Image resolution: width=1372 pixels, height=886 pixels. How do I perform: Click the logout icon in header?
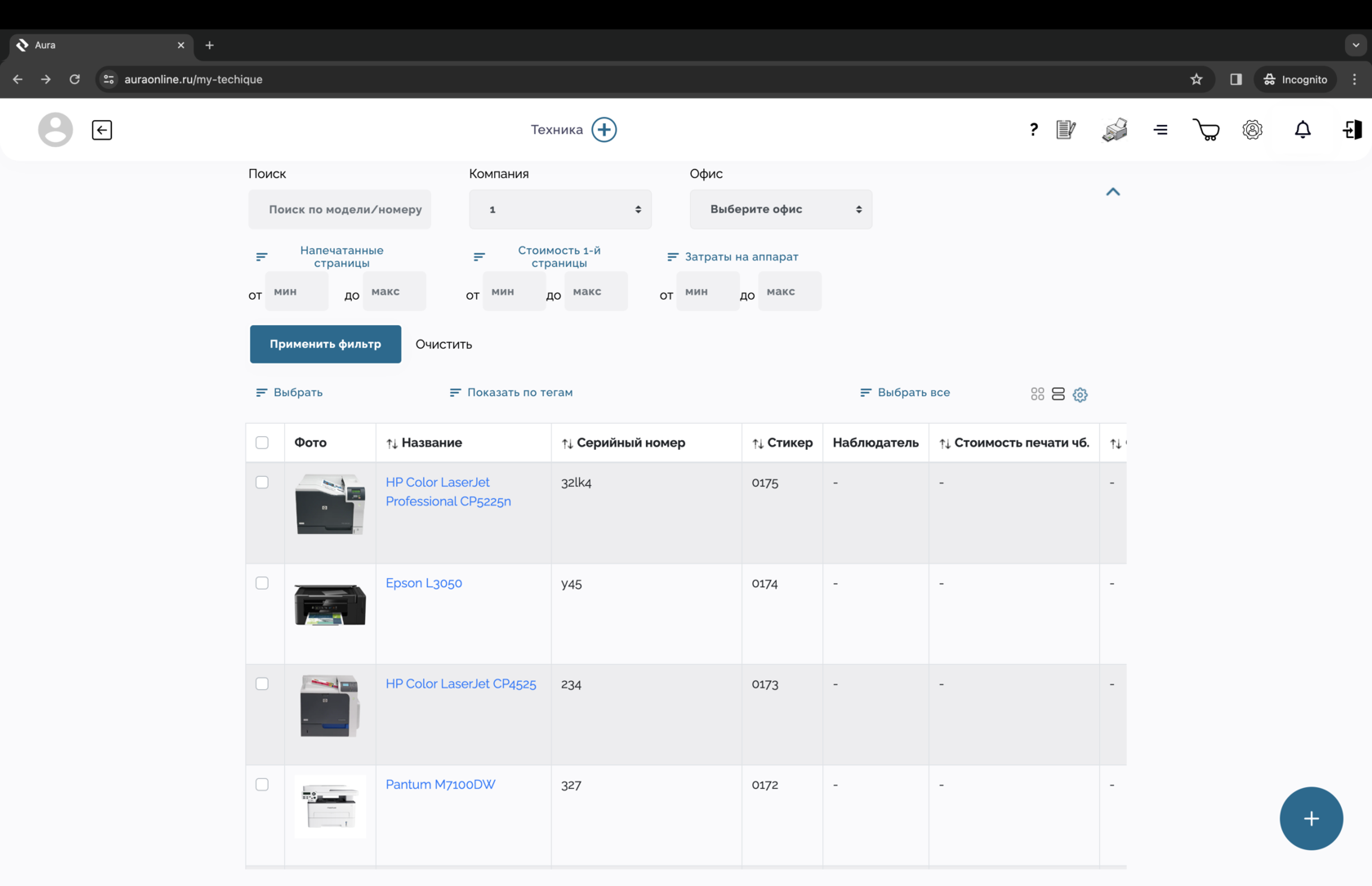point(1352,130)
